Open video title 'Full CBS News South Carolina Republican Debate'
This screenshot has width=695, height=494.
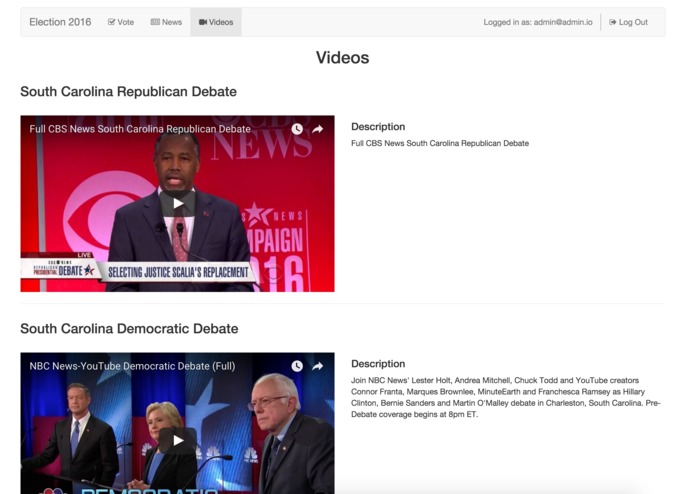[140, 129]
